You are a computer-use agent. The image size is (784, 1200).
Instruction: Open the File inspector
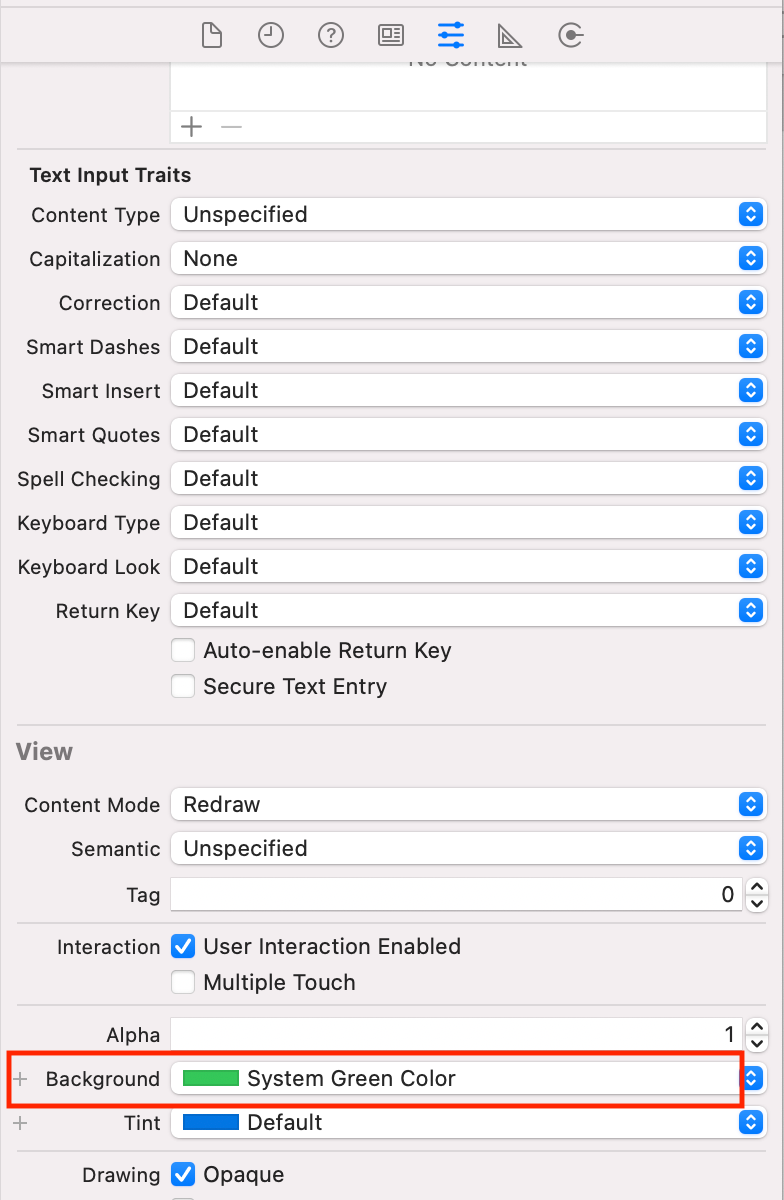pos(211,35)
